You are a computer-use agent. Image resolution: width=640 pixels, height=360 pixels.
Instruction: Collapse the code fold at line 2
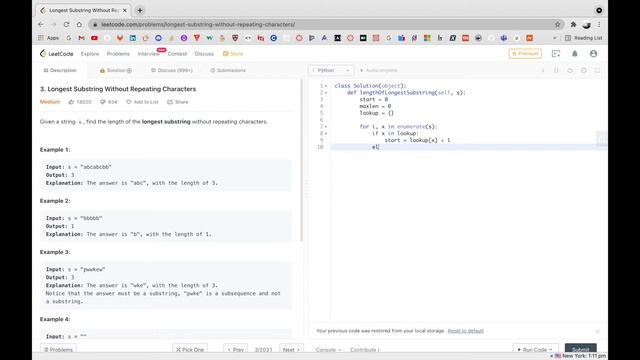click(x=326, y=93)
